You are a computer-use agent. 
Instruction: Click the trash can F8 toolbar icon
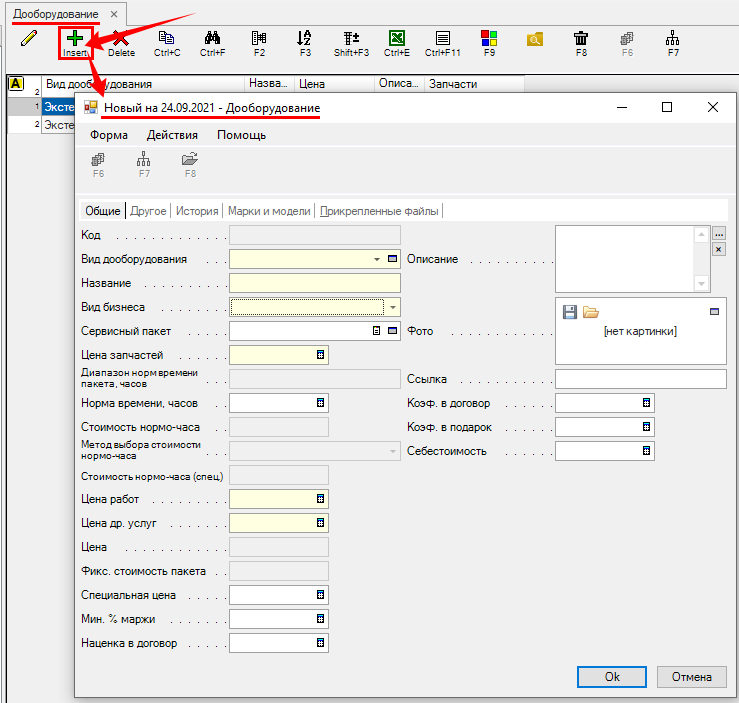(x=581, y=40)
